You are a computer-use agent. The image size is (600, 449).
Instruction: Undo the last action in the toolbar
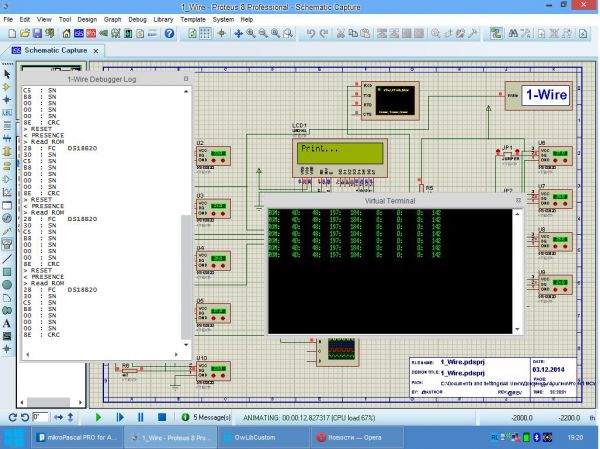click(311, 34)
